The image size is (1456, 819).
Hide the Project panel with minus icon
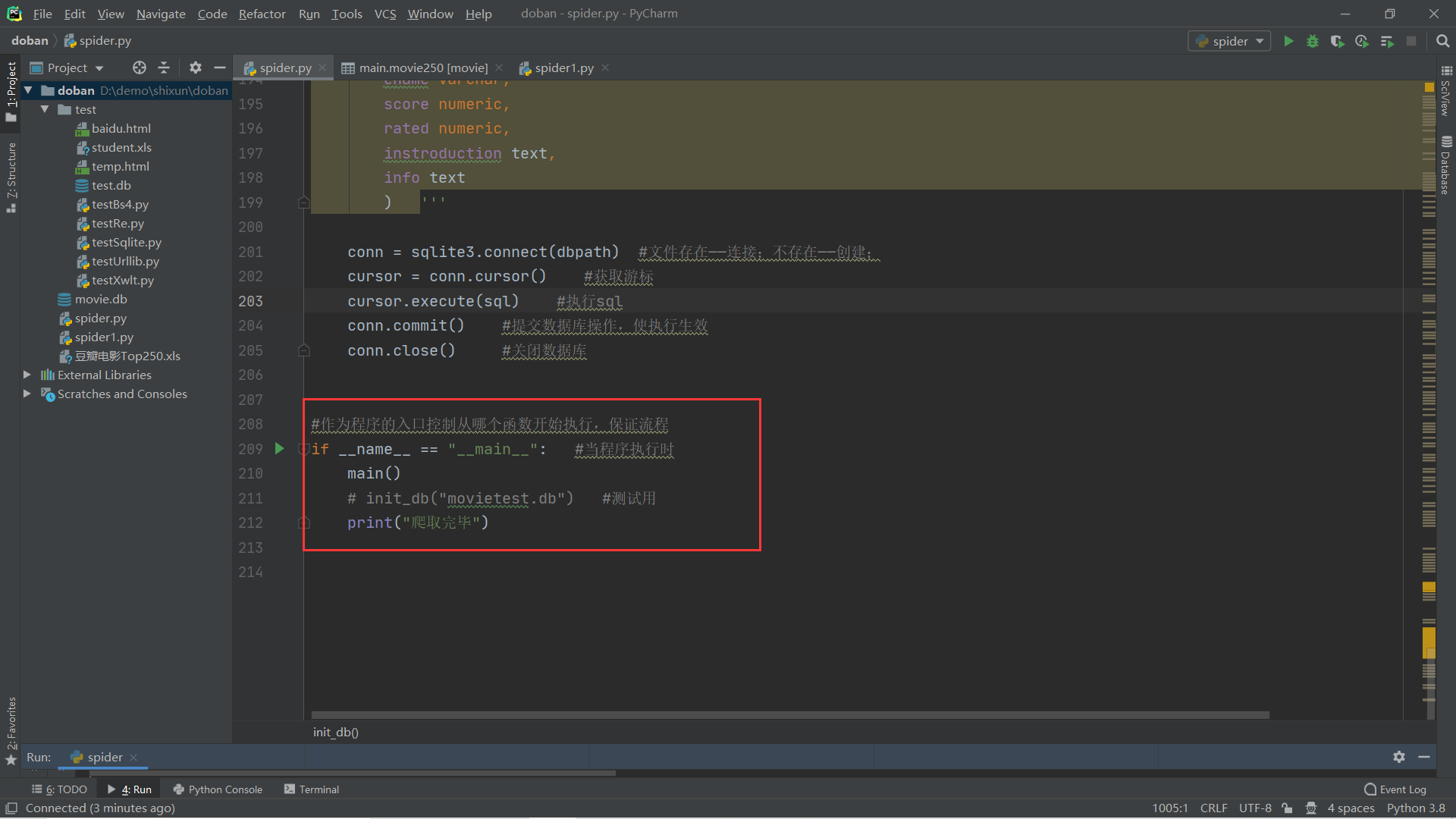220,67
